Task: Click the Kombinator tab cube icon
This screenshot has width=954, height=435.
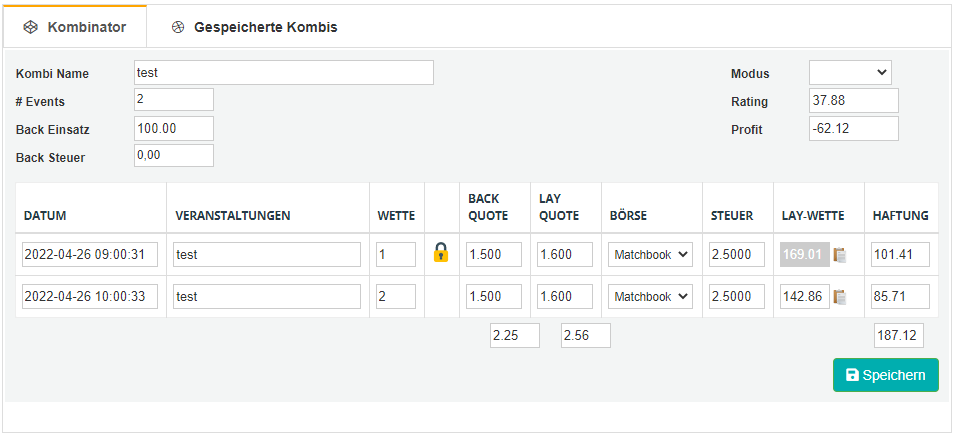Action: tap(30, 27)
